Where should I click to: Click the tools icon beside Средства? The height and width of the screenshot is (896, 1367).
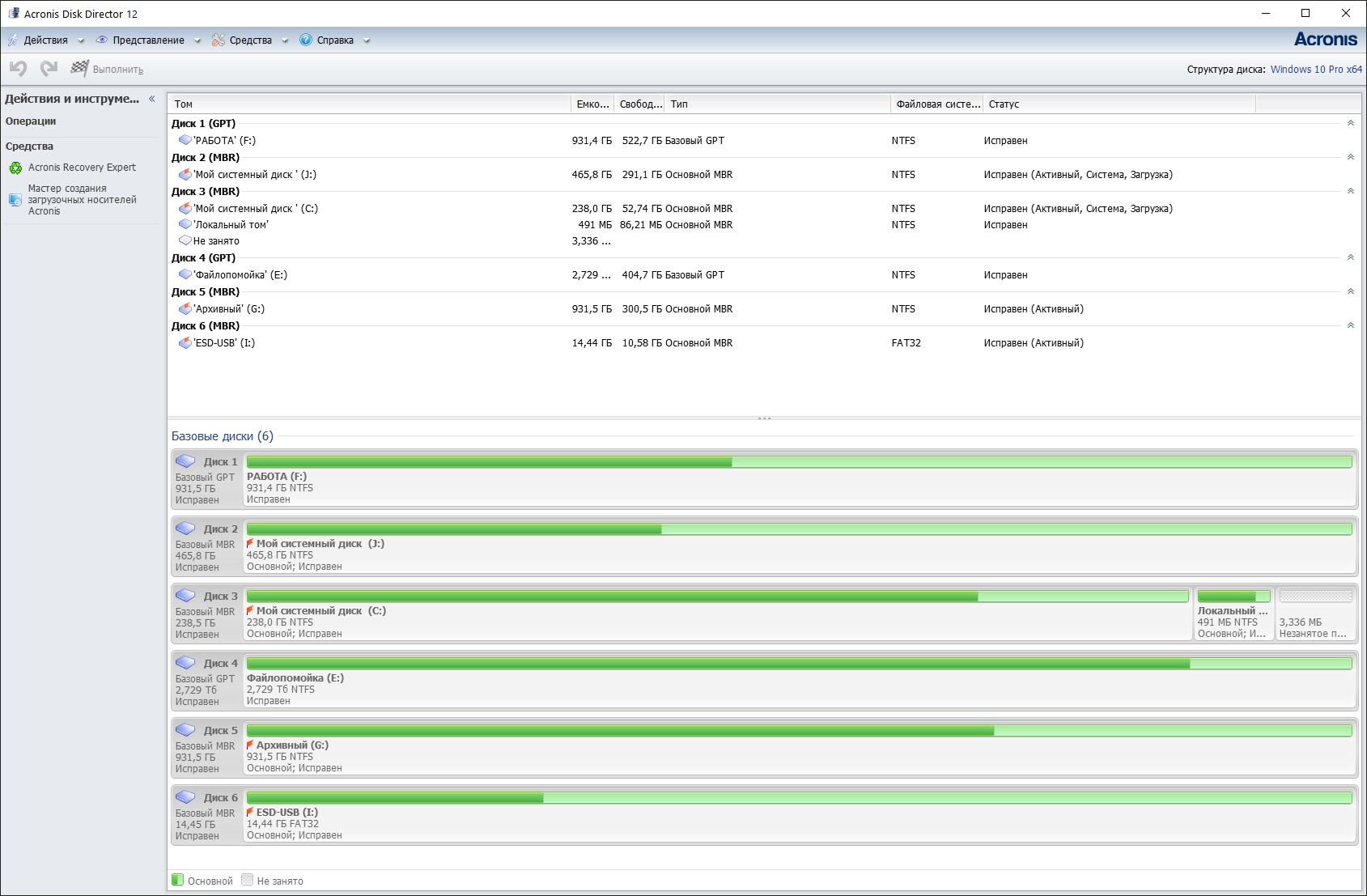[x=219, y=40]
